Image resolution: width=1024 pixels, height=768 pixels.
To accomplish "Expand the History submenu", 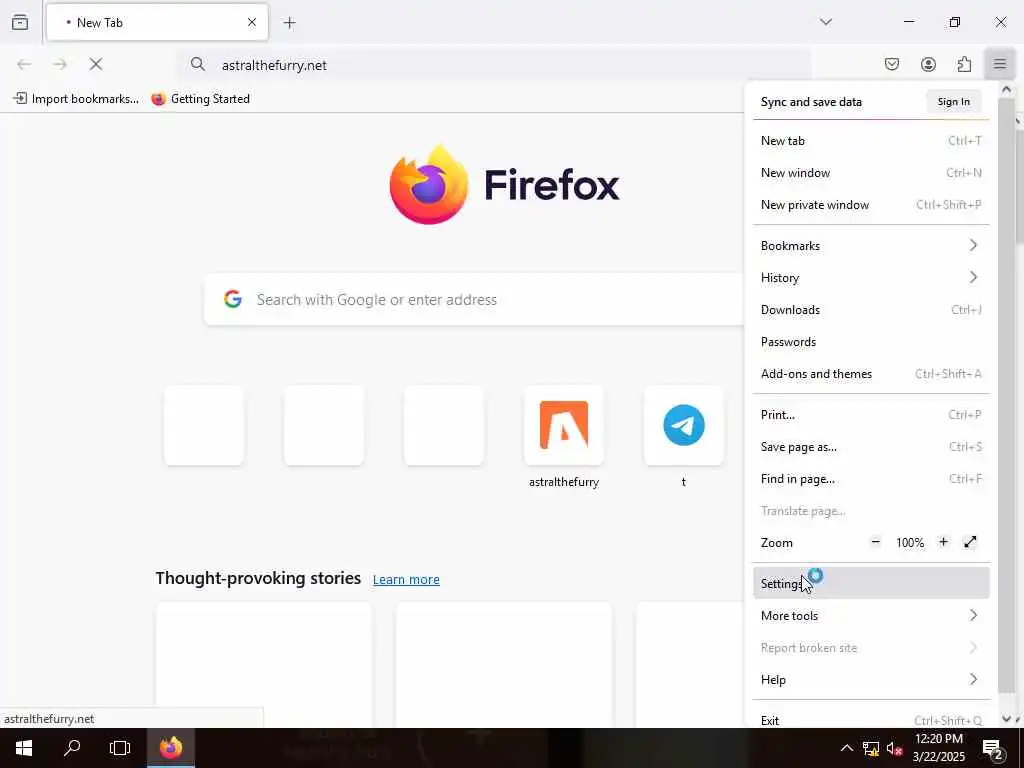I will 871,278.
